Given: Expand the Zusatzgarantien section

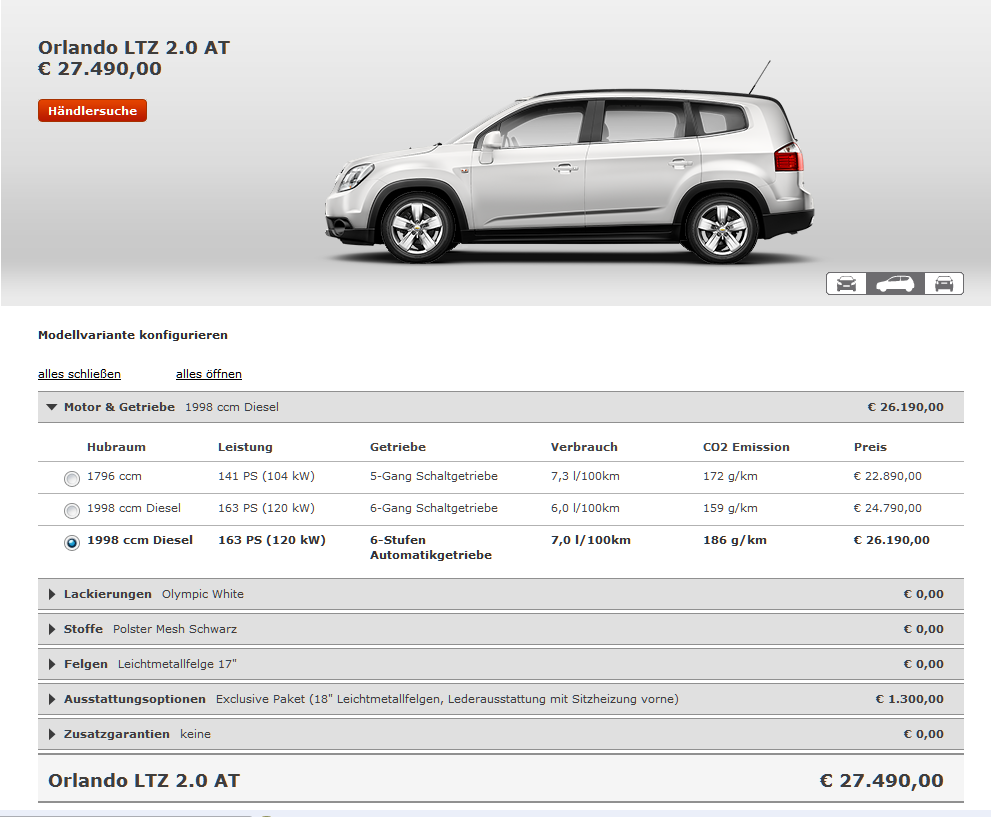Looking at the screenshot, I should pos(501,734).
